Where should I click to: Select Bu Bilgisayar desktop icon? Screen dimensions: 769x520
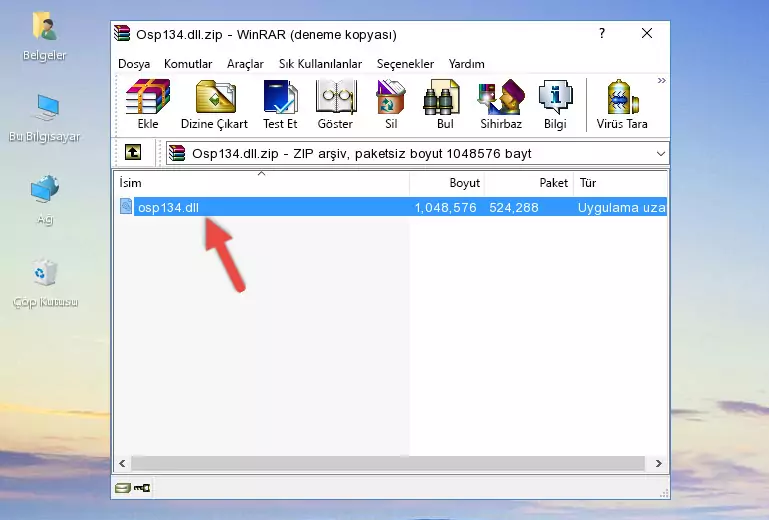click(45, 118)
